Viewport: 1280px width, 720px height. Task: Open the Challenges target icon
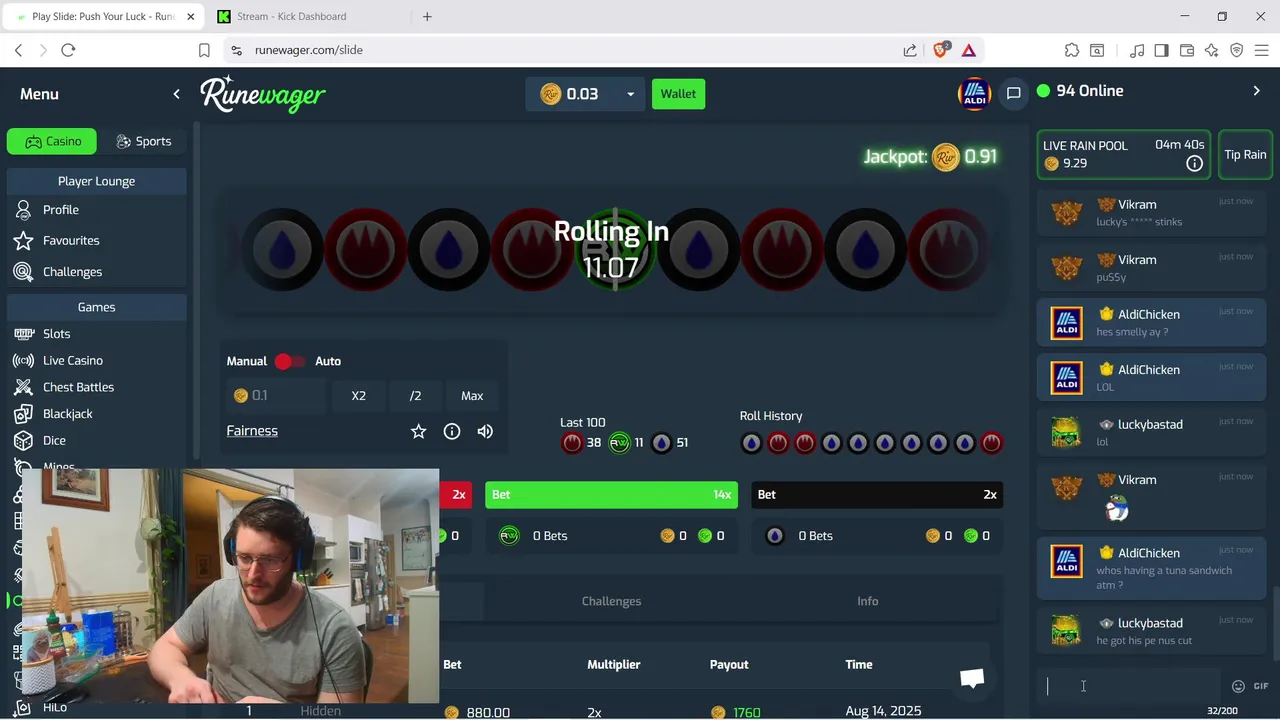(23, 272)
